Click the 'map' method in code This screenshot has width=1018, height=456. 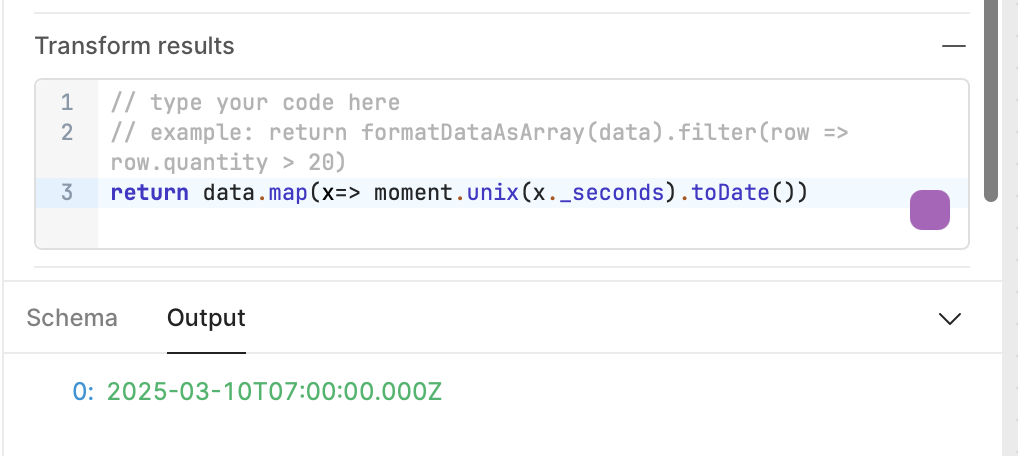pos(288,193)
